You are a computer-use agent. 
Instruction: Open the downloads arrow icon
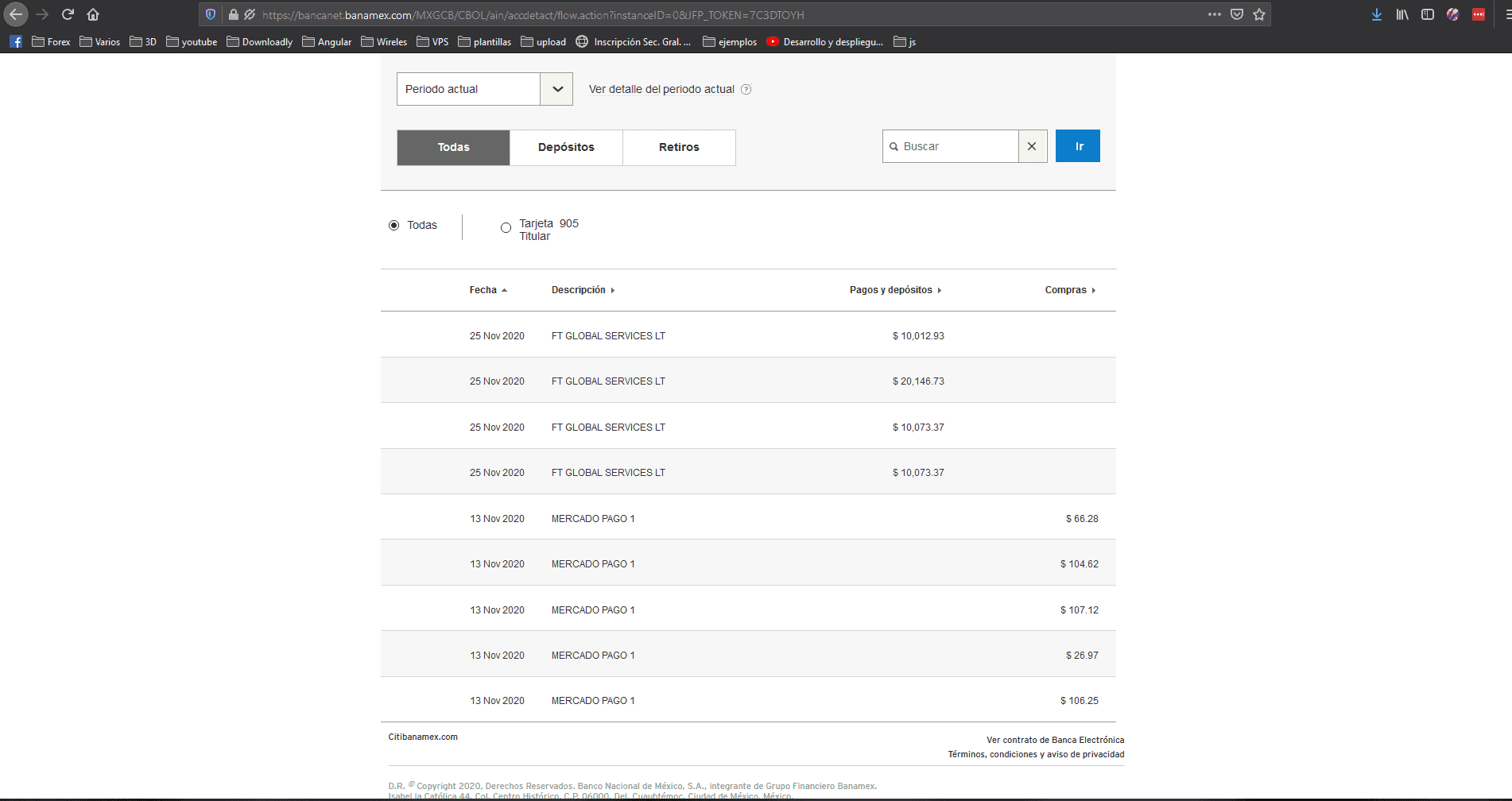1377,14
